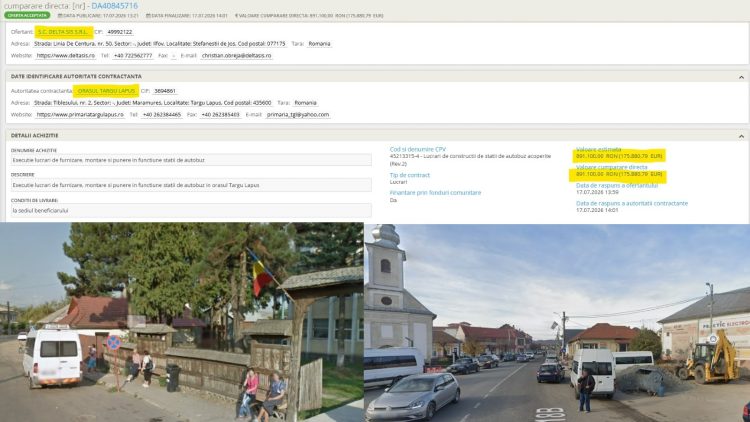
Task: Select the Lucrari contract type value
Action: [x=398, y=182]
